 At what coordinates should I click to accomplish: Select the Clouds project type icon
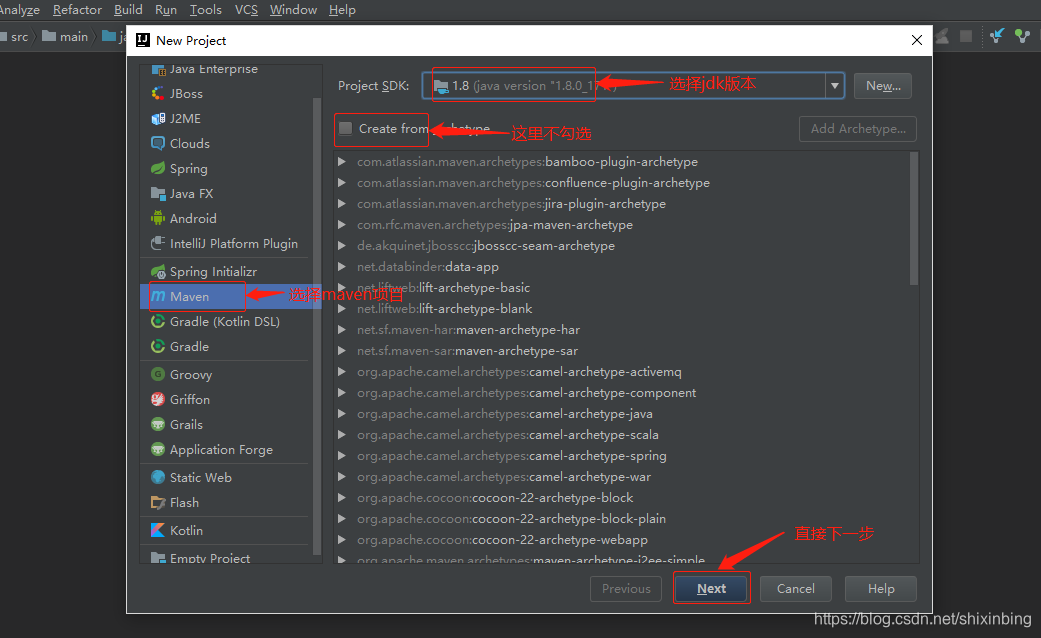click(x=158, y=143)
